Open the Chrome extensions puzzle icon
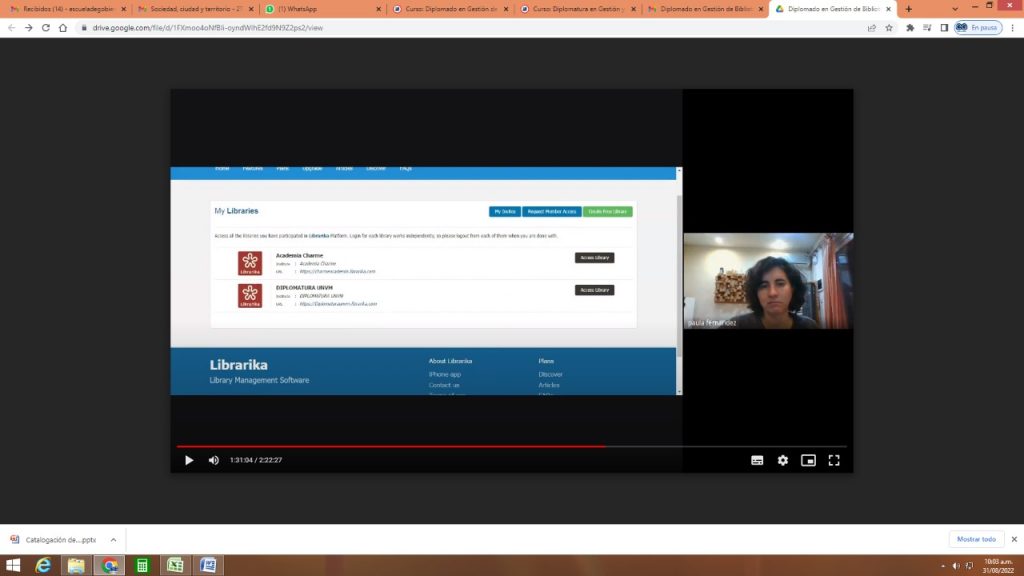Screen dimensions: 1024x576 tap(909, 28)
